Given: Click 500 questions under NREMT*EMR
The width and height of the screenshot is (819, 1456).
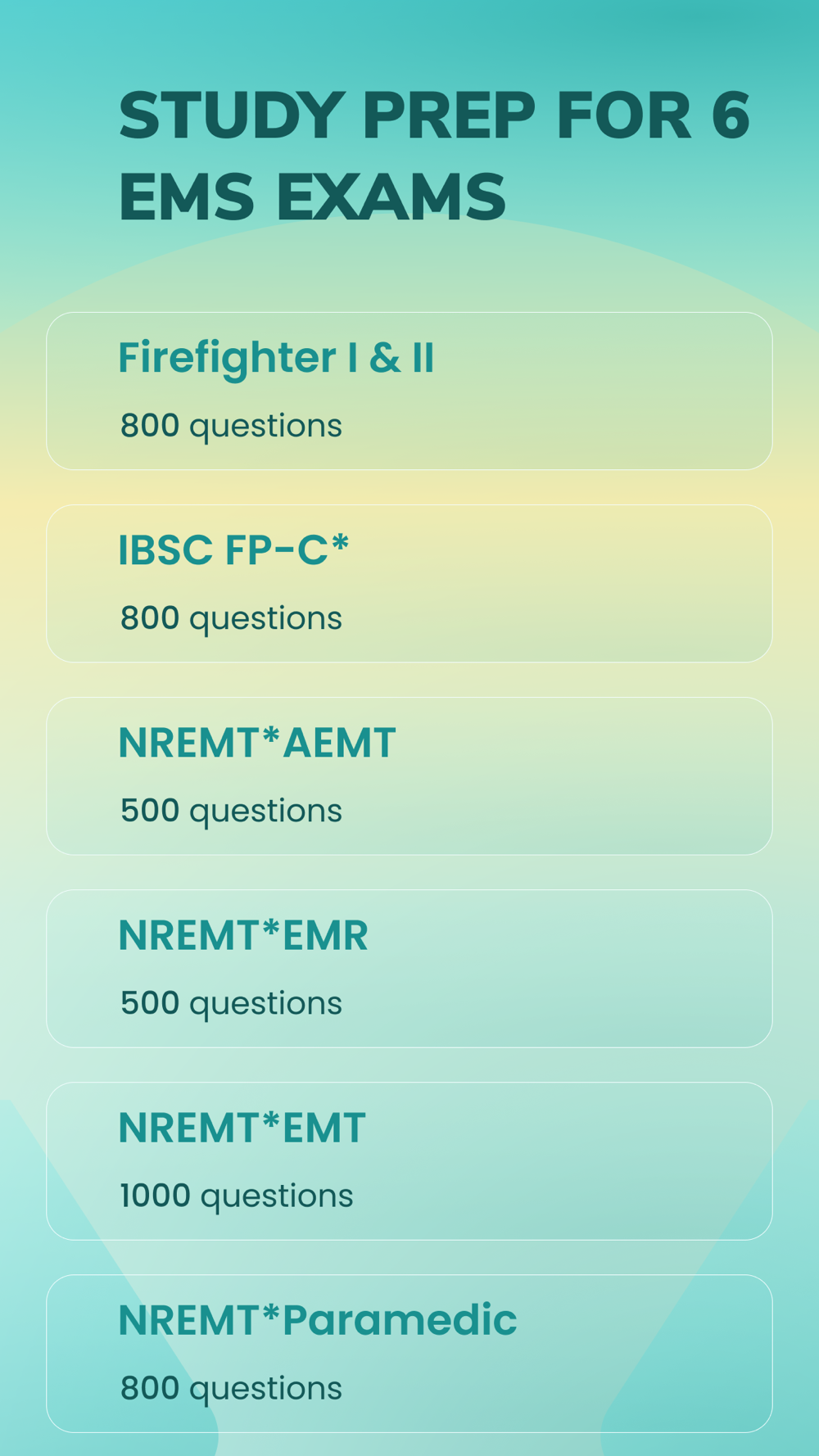Looking at the screenshot, I should click(x=231, y=1004).
